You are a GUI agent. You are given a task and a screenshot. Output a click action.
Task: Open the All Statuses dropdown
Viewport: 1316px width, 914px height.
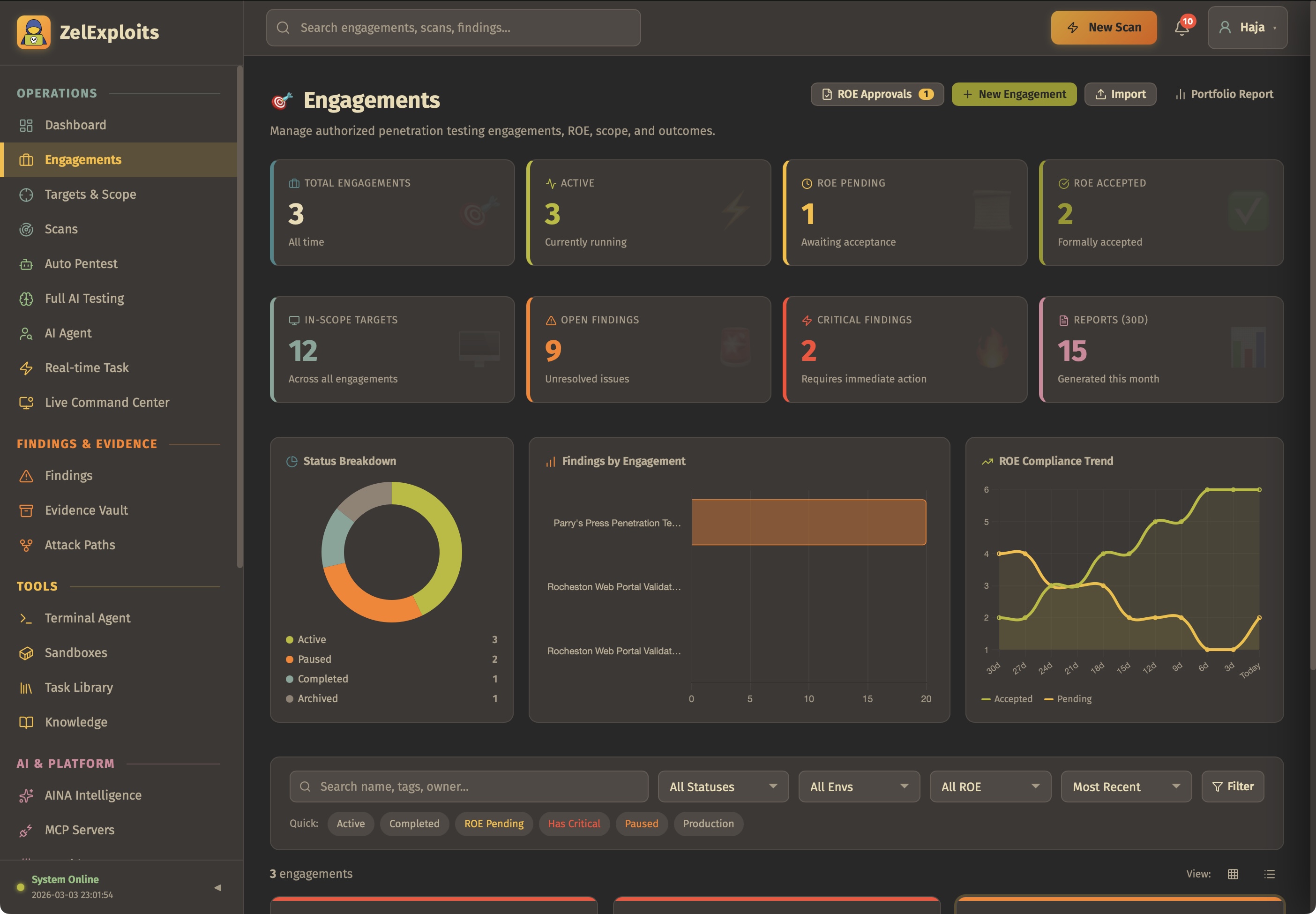(722, 787)
